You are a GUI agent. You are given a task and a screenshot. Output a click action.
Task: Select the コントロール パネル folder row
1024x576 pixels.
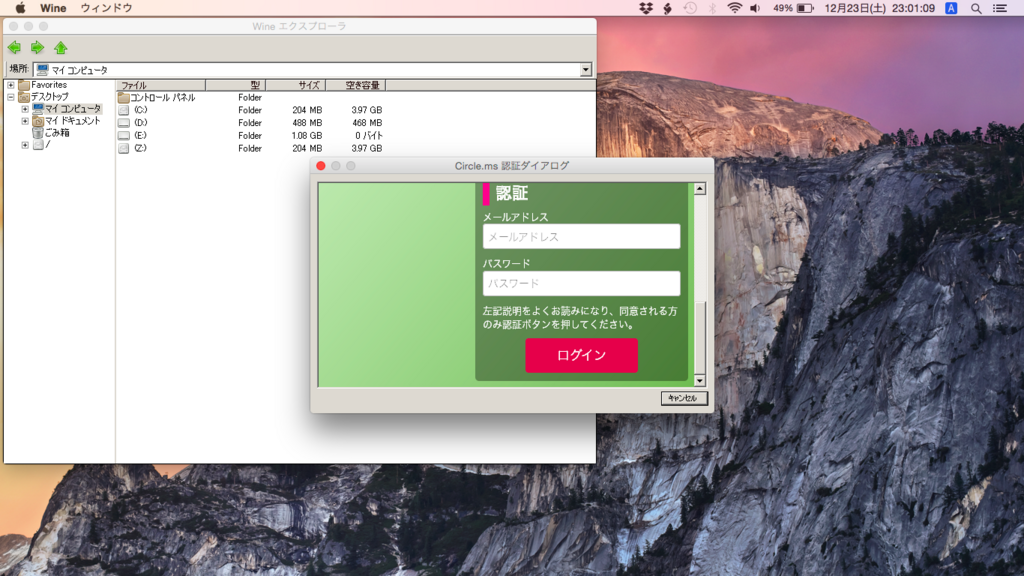pos(157,97)
